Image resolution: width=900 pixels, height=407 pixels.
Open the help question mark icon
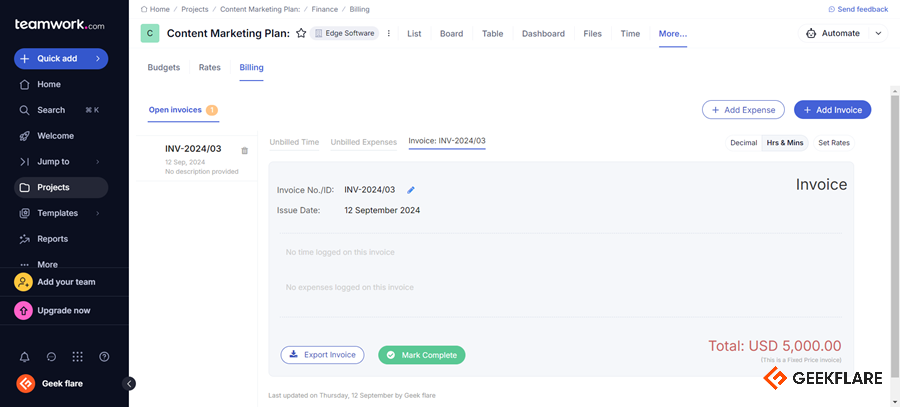[x=104, y=357]
